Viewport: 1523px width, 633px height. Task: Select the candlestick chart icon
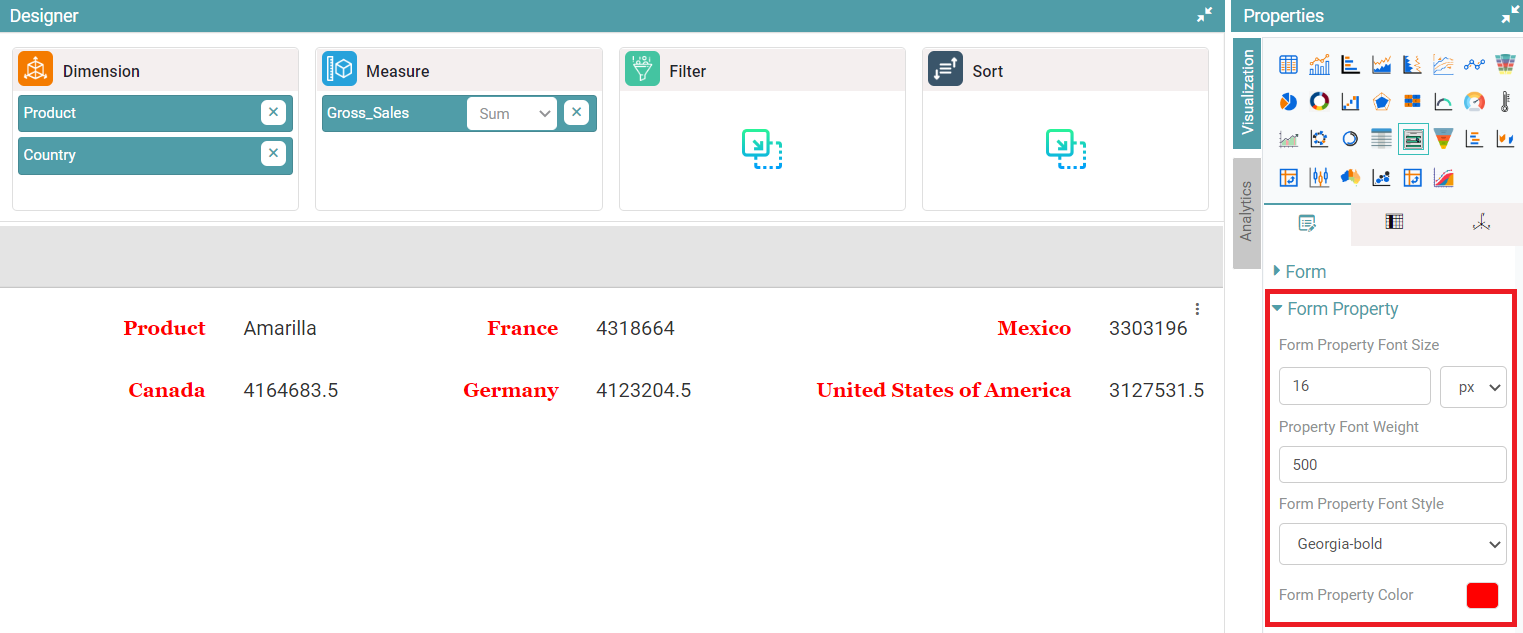pos(1319,178)
